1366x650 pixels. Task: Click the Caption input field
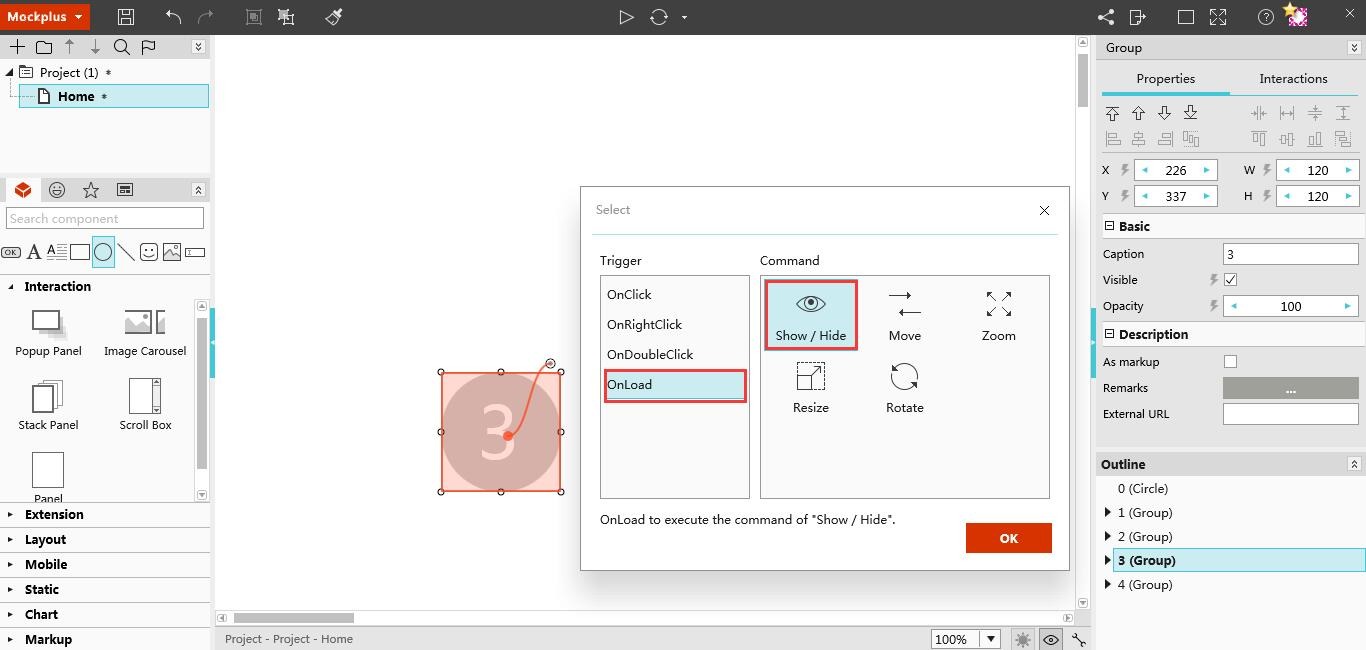pos(1290,254)
